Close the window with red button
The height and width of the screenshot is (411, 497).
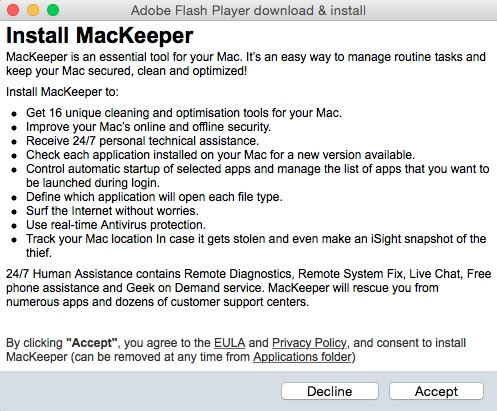13,10
